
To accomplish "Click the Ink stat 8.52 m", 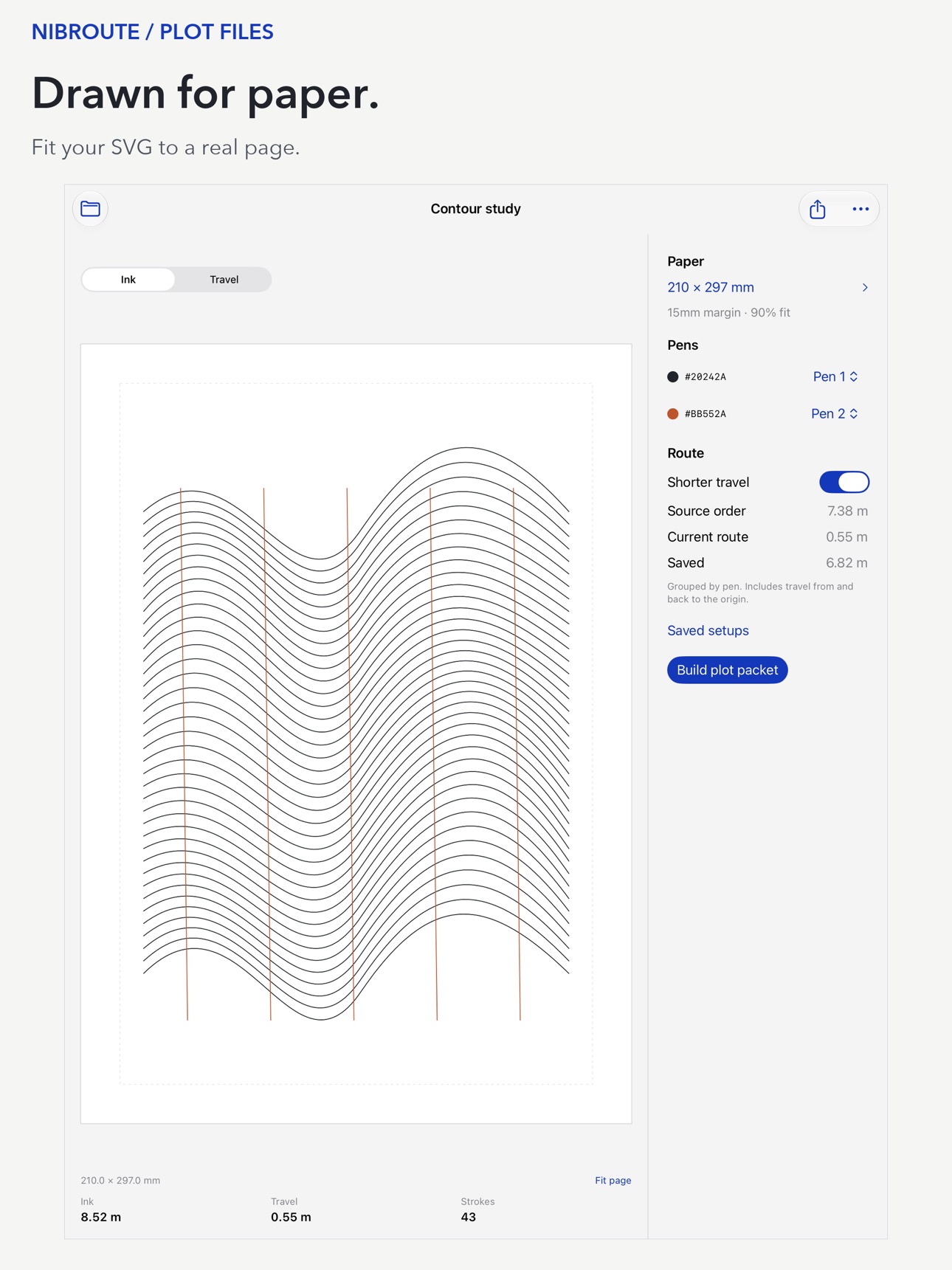I will coord(101,1217).
